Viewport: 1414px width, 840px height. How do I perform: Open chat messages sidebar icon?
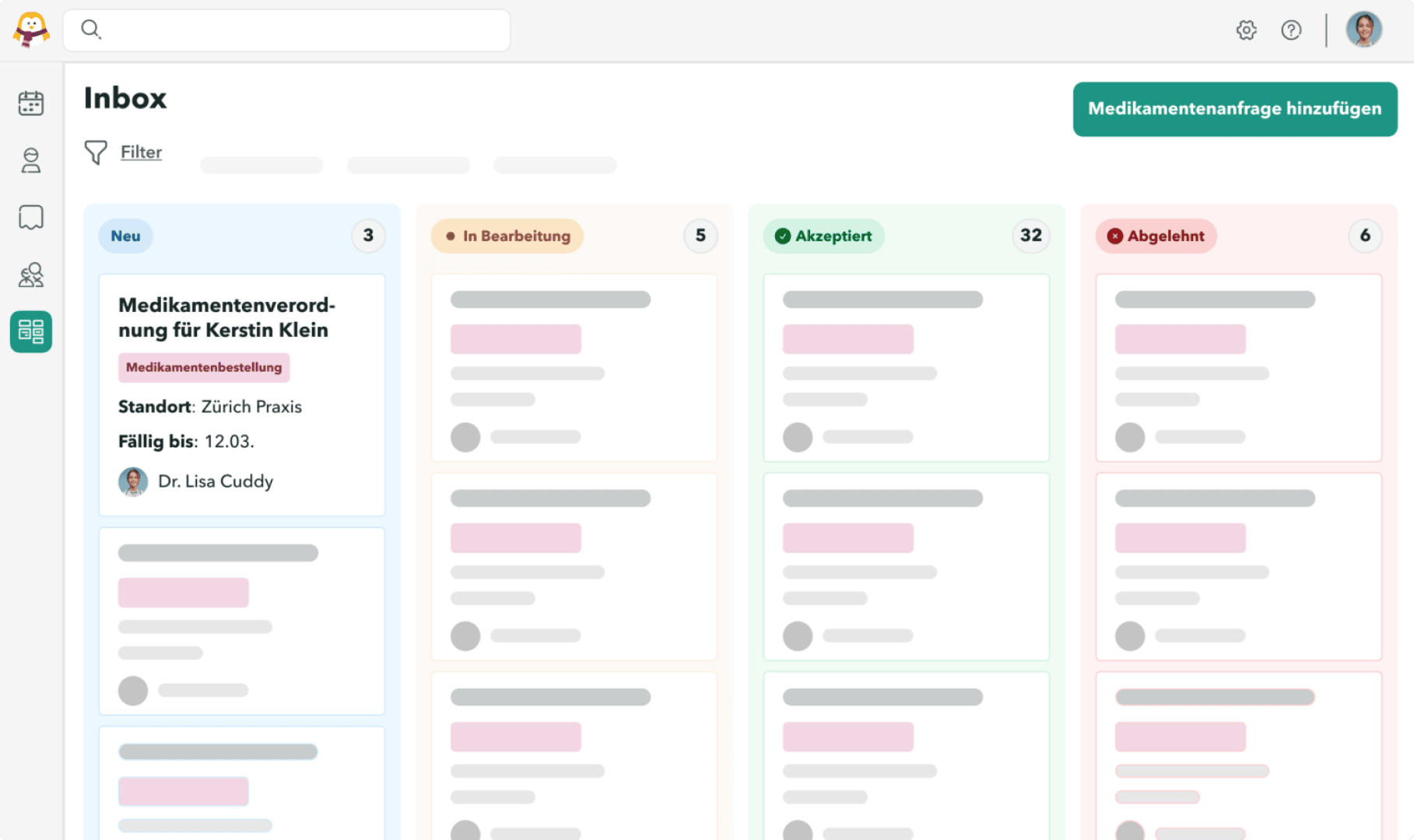point(31,217)
